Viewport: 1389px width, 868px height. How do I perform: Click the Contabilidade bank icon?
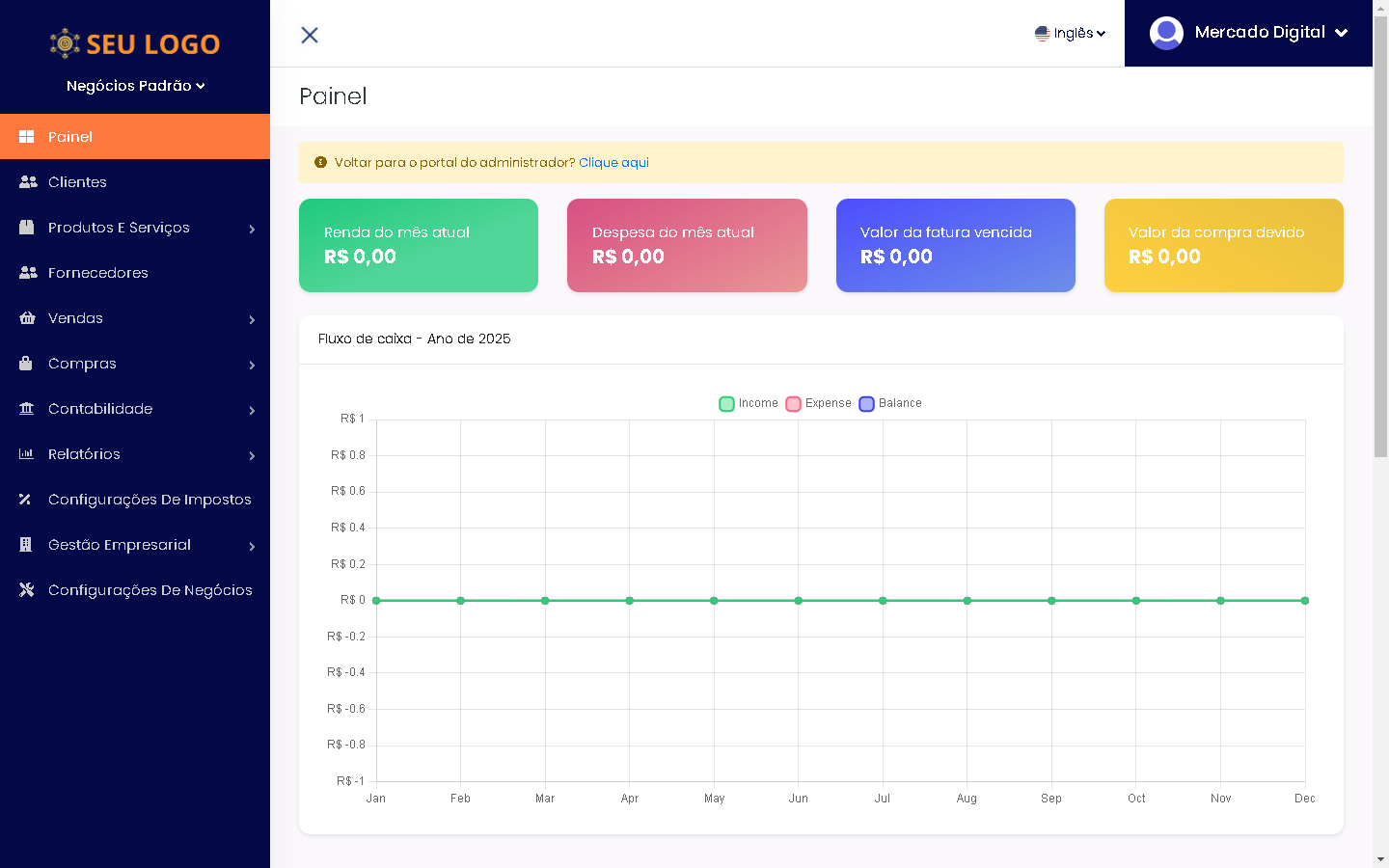[x=27, y=409]
